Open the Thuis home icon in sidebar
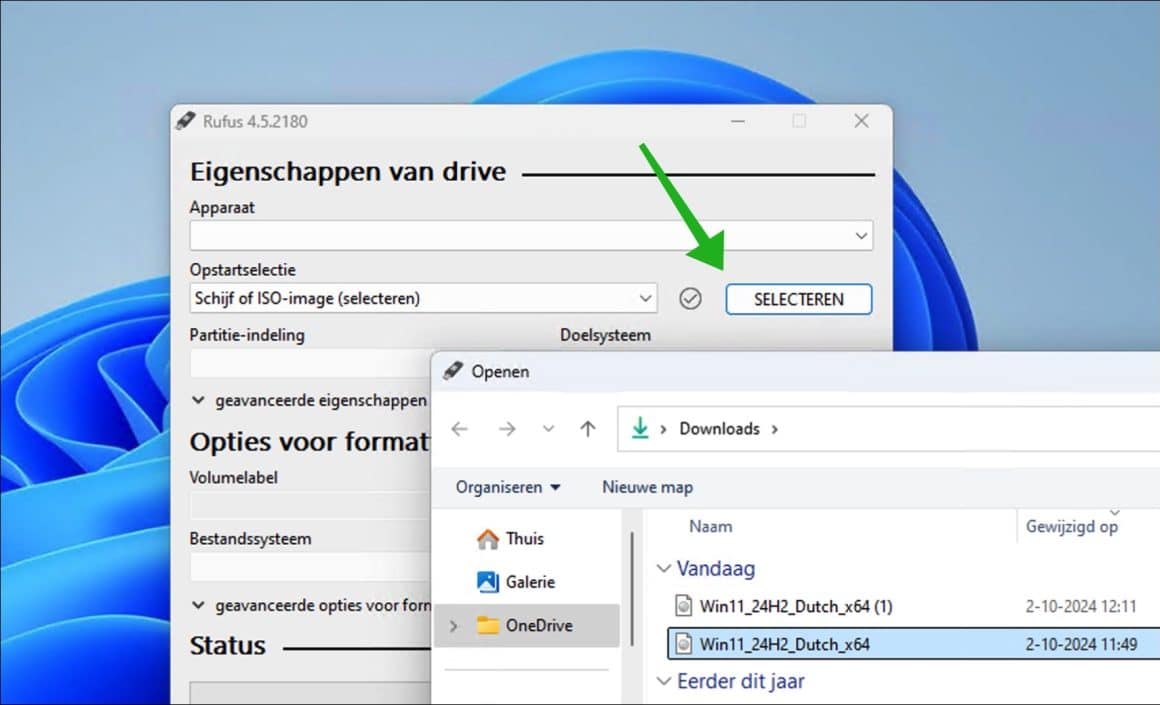Viewport: 1160px width, 705px height. tap(487, 538)
